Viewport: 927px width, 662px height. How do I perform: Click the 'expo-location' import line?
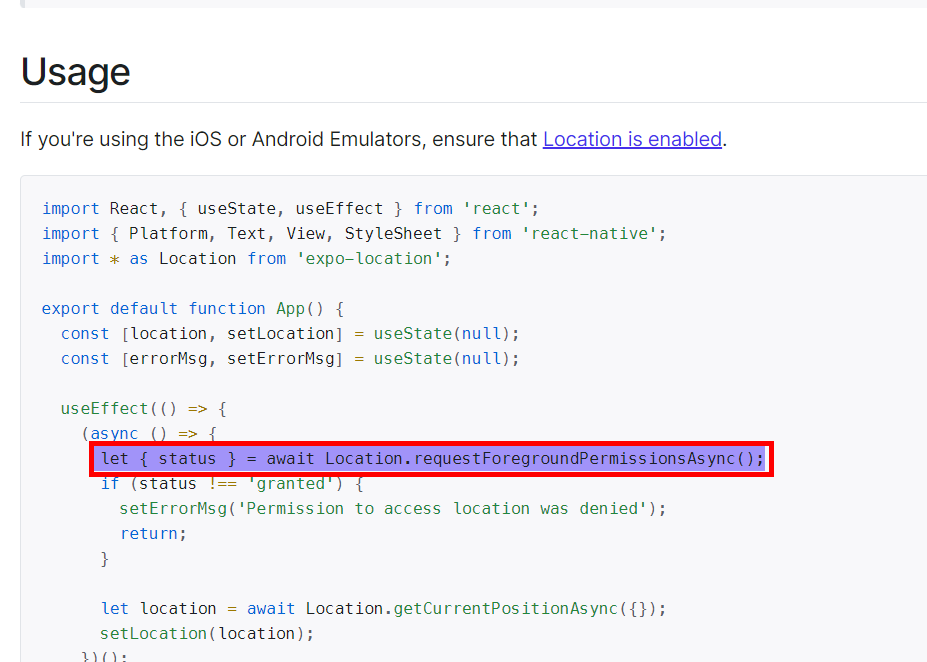tap(247, 258)
